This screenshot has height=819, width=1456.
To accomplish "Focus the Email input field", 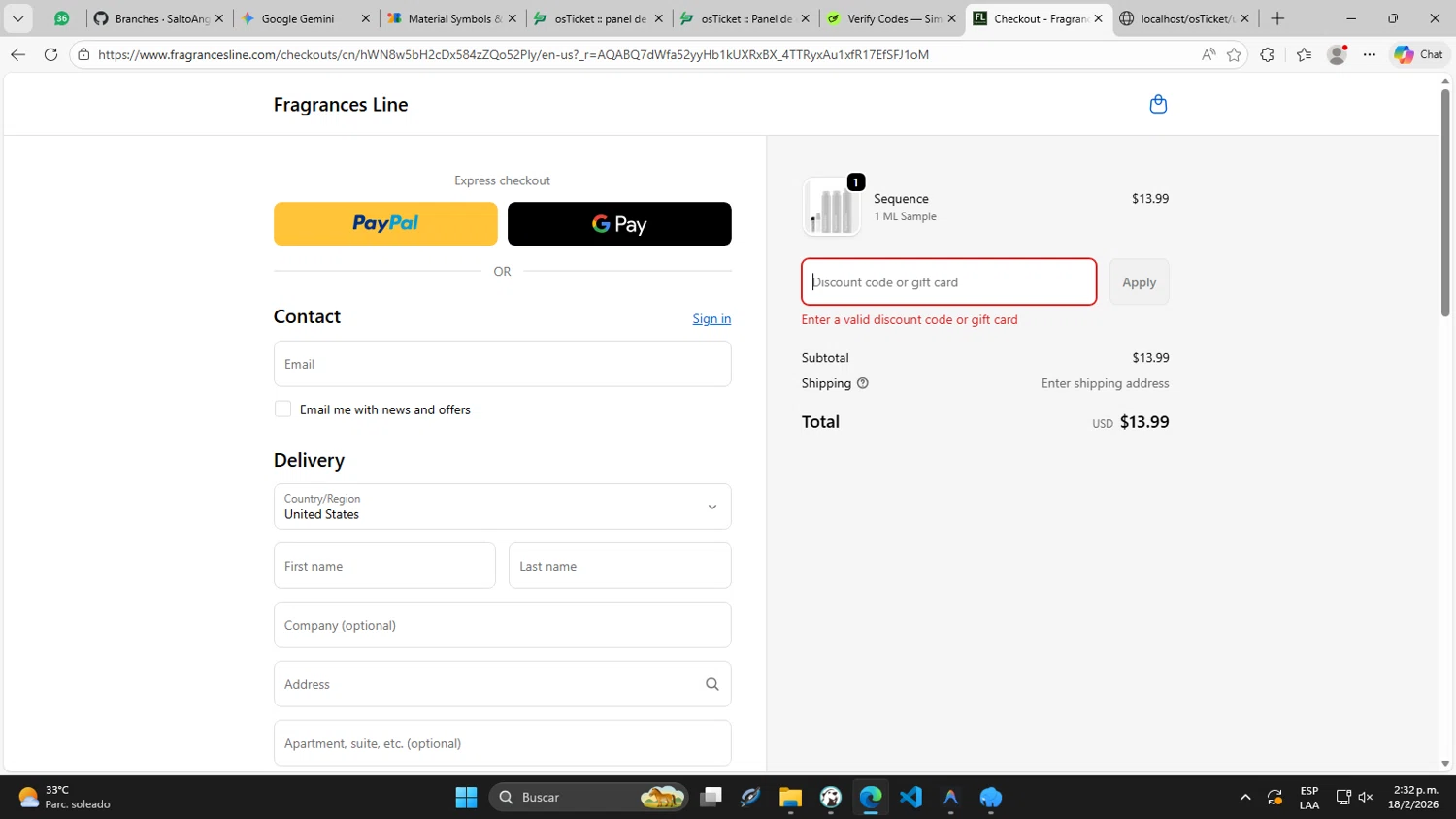I will [x=503, y=364].
